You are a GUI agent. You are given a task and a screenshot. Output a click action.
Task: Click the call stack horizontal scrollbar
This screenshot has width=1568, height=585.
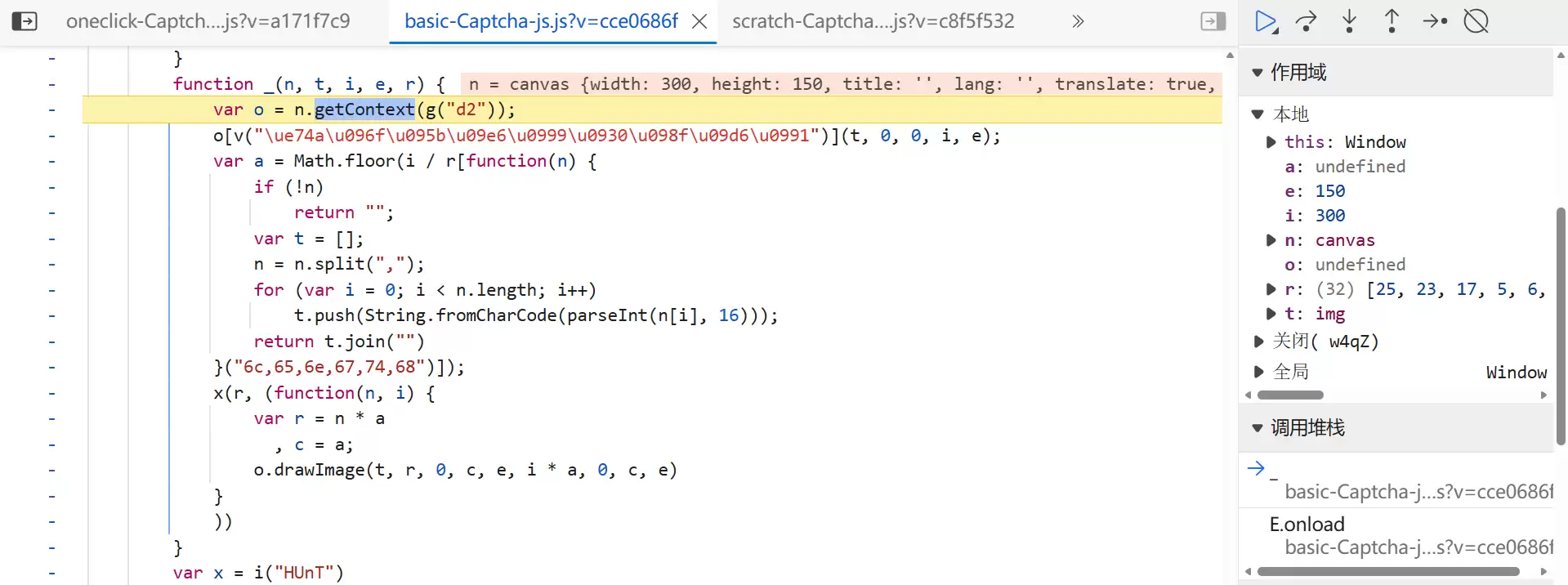(1387, 572)
